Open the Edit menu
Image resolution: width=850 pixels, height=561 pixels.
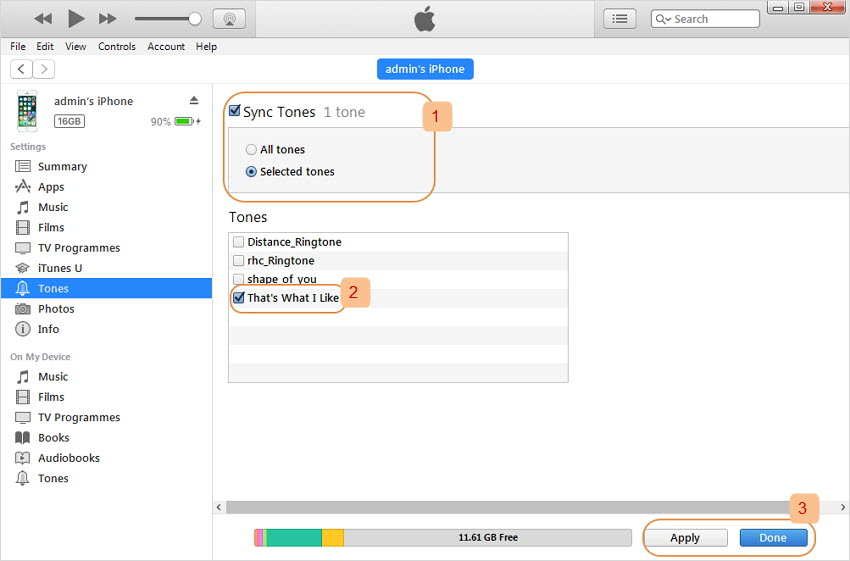45,47
